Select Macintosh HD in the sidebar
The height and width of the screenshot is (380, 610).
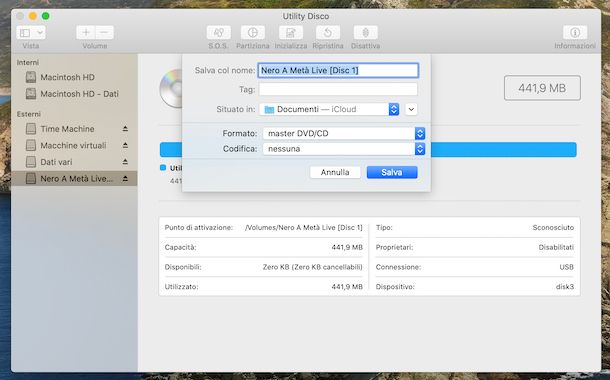coord(74,77)
